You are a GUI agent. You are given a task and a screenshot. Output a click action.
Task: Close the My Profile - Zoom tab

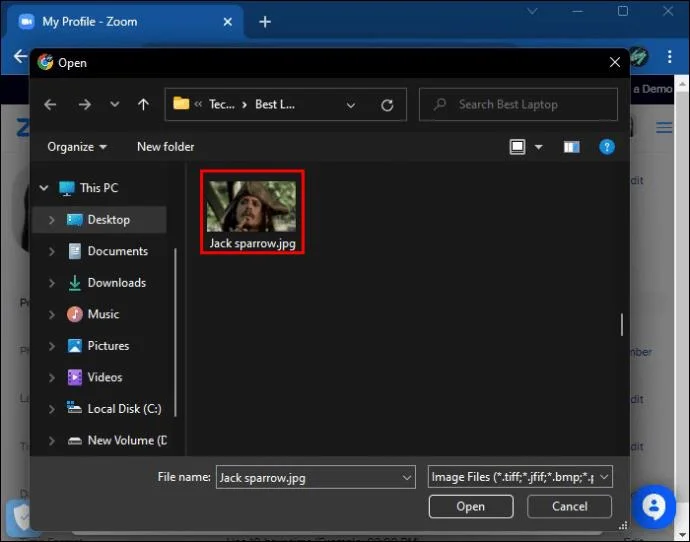click(228, 22)
